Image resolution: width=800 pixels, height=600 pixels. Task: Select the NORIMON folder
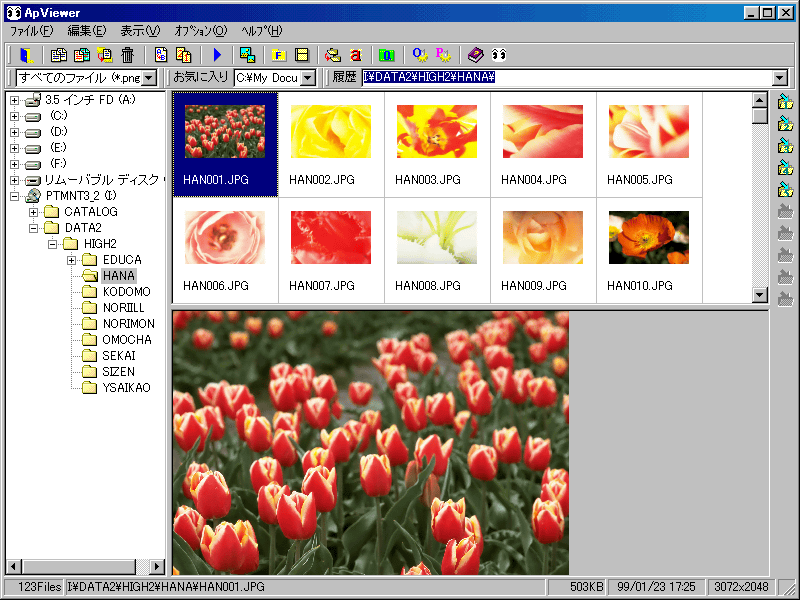tap(129, 323)
